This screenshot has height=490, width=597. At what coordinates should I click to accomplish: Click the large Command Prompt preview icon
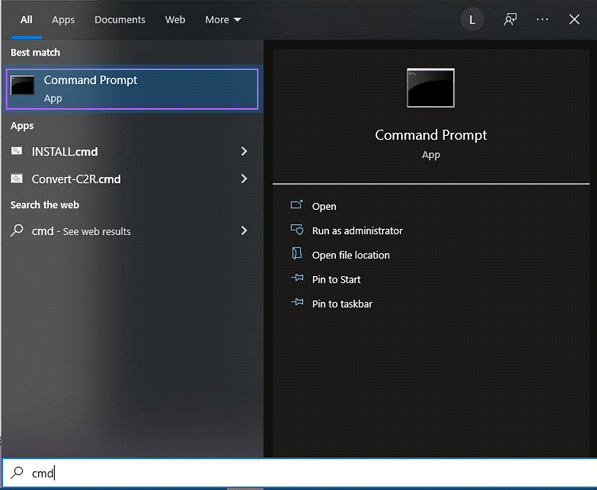(431, 88)
